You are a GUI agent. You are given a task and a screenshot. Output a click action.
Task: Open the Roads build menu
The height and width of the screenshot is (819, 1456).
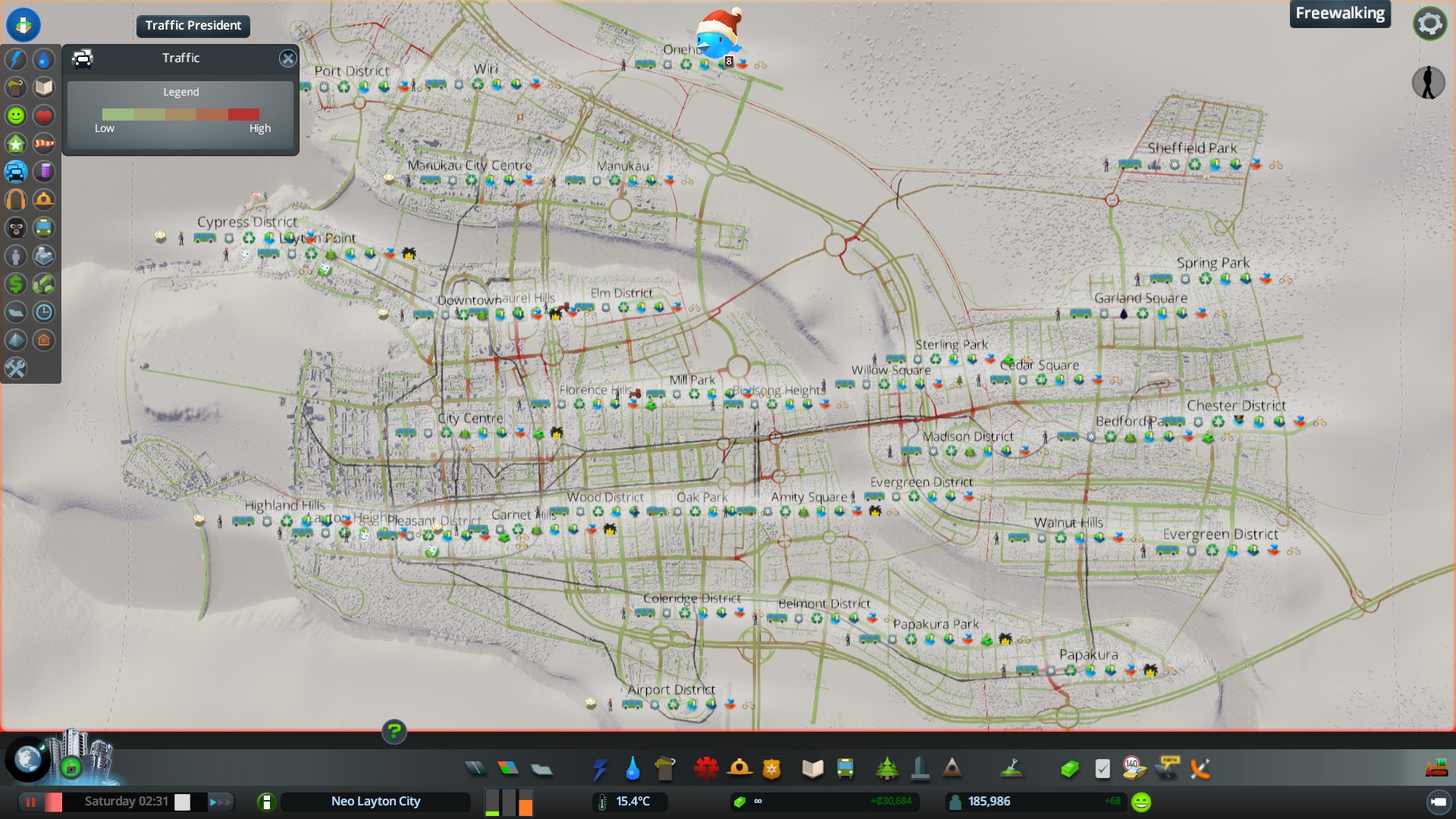coord(475,769)
